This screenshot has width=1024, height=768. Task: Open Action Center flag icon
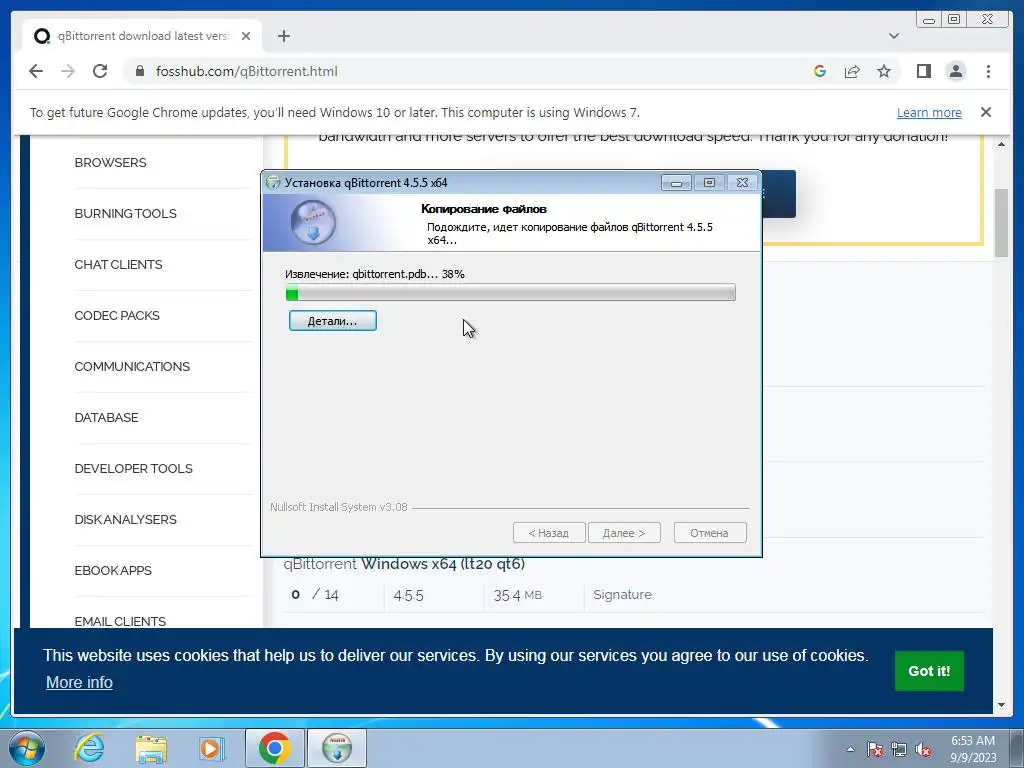point(875,749)
